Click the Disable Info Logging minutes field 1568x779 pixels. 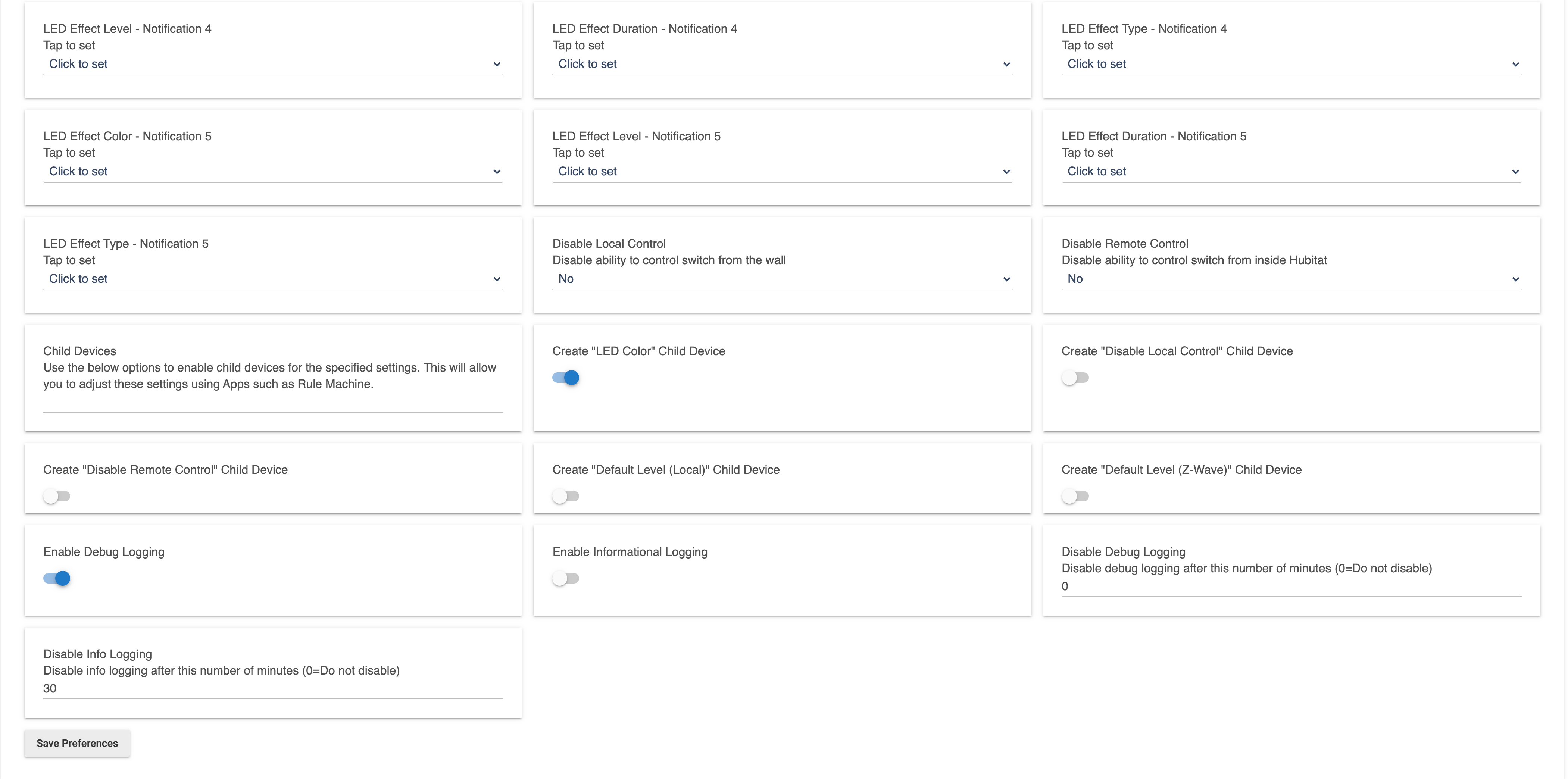tap(273, 689)
